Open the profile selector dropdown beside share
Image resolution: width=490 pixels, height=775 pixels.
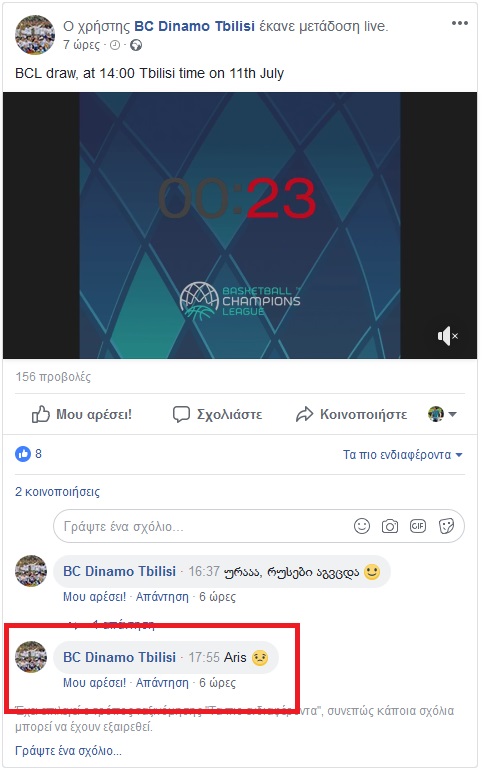click(x=442, y=414)
